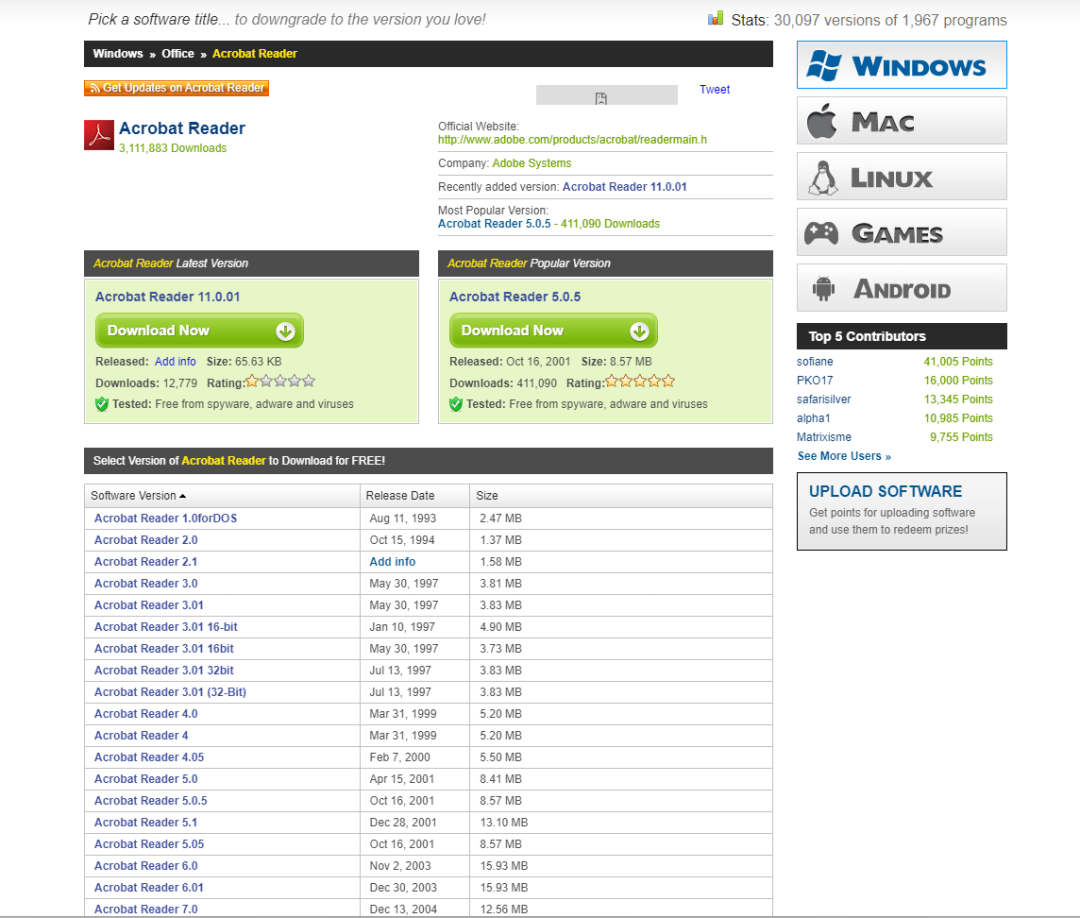The height and width of the screenshot is (918, 1080).
Task: Open Acrobat Reader 1.0forDOS version
Action: coord(165,519)
